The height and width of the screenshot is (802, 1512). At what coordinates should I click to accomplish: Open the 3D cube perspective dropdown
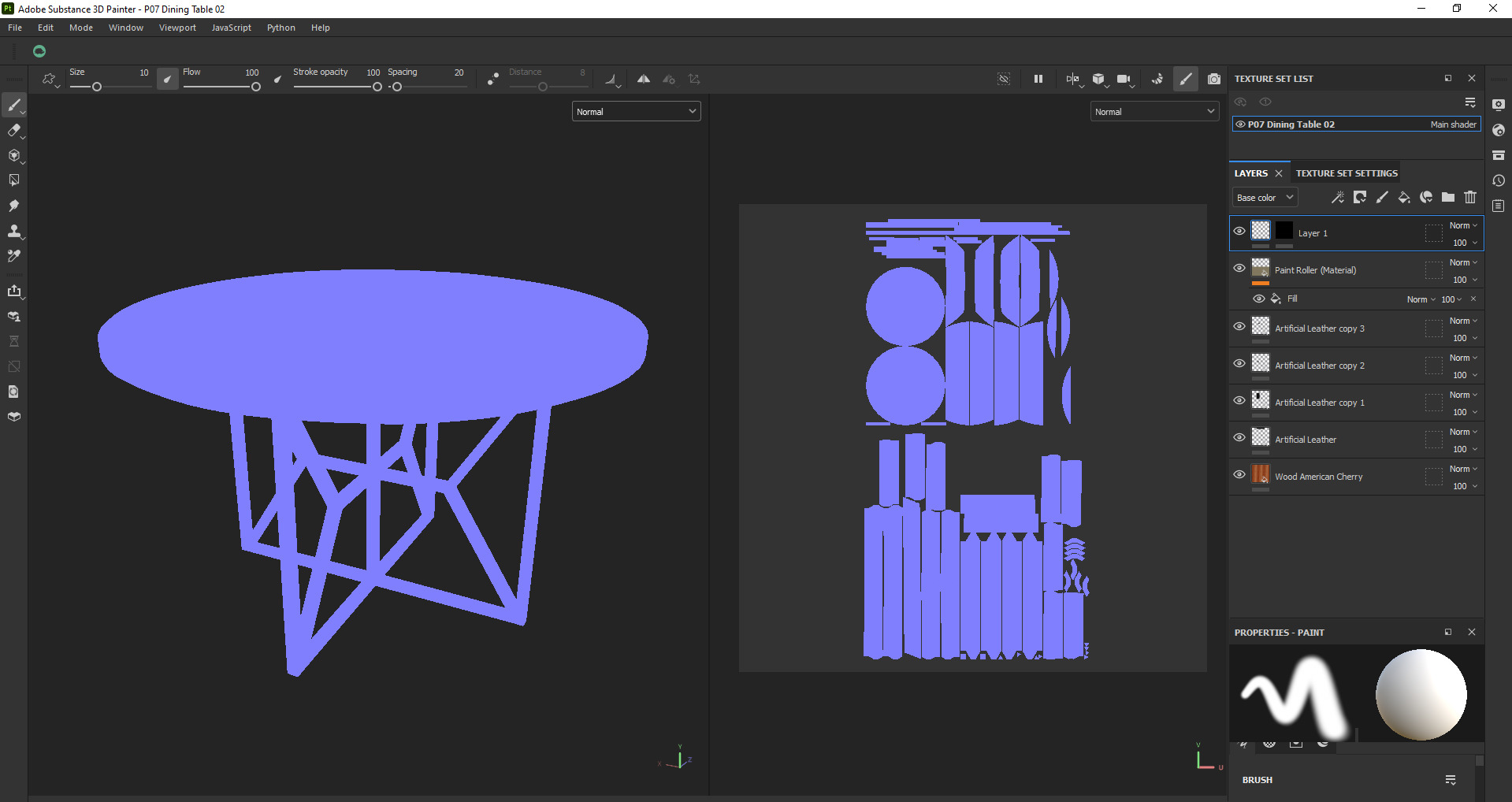click(x=1099, y=79)
